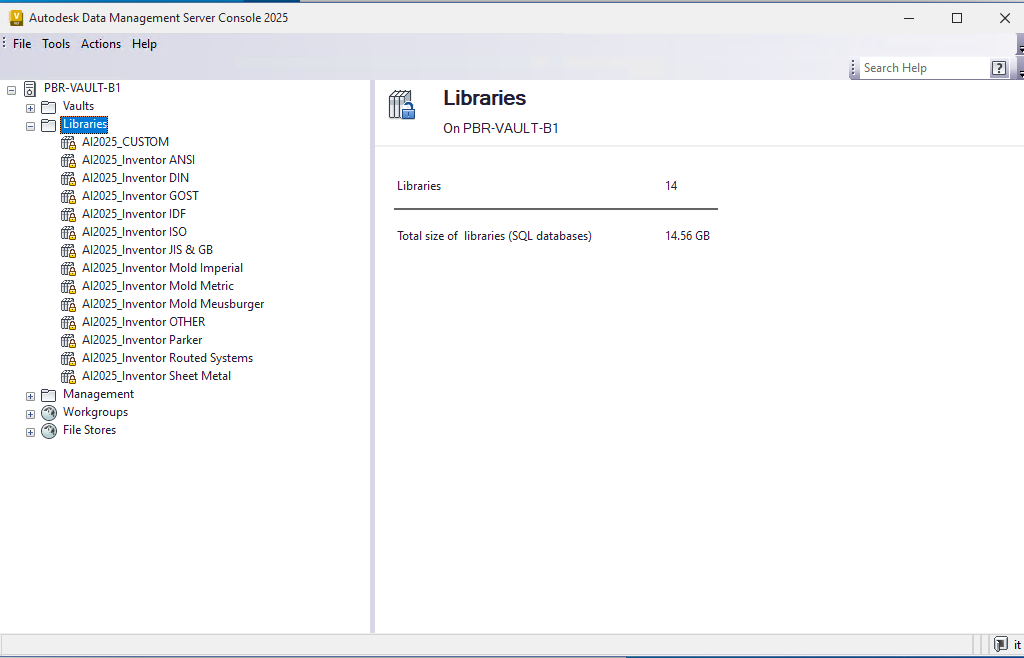Click the libraries count value 14
Viewport: 1024px width, 658px height.
coord(671,186)
